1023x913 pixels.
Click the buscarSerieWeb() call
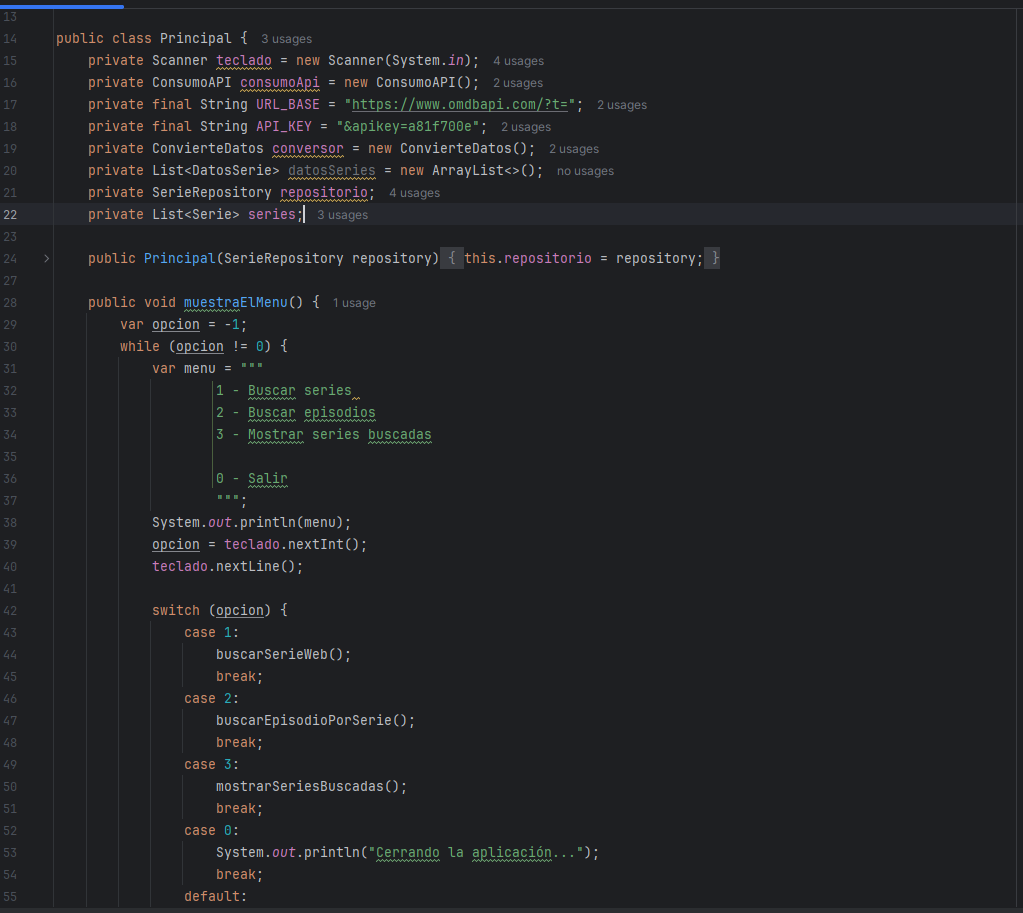284,654
